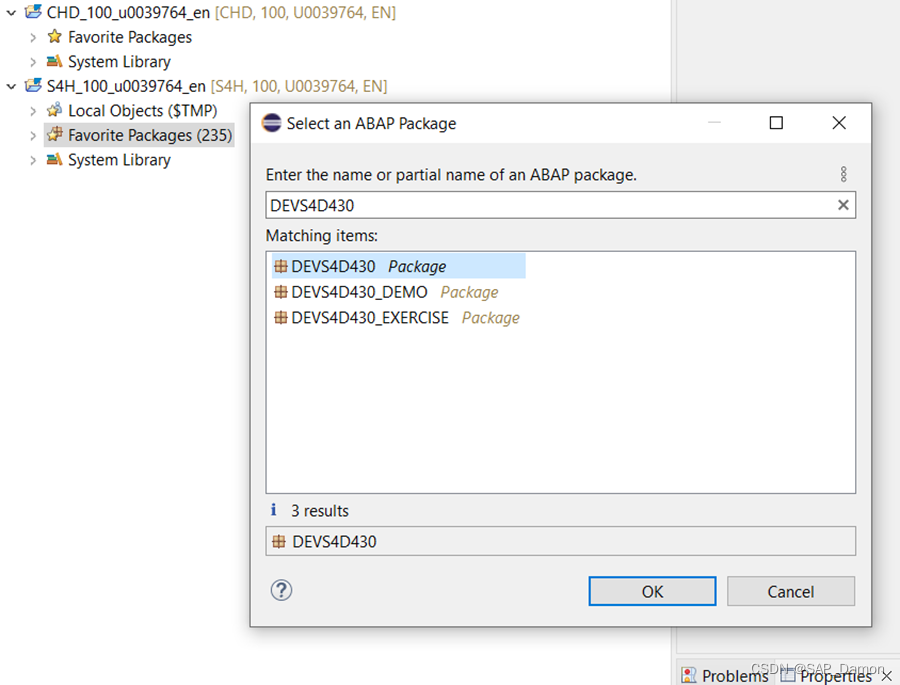Screen dimensions: 900x685
Task: Collapse the CHD_100_u0039764_en project node
Action: tap(11, 12)
